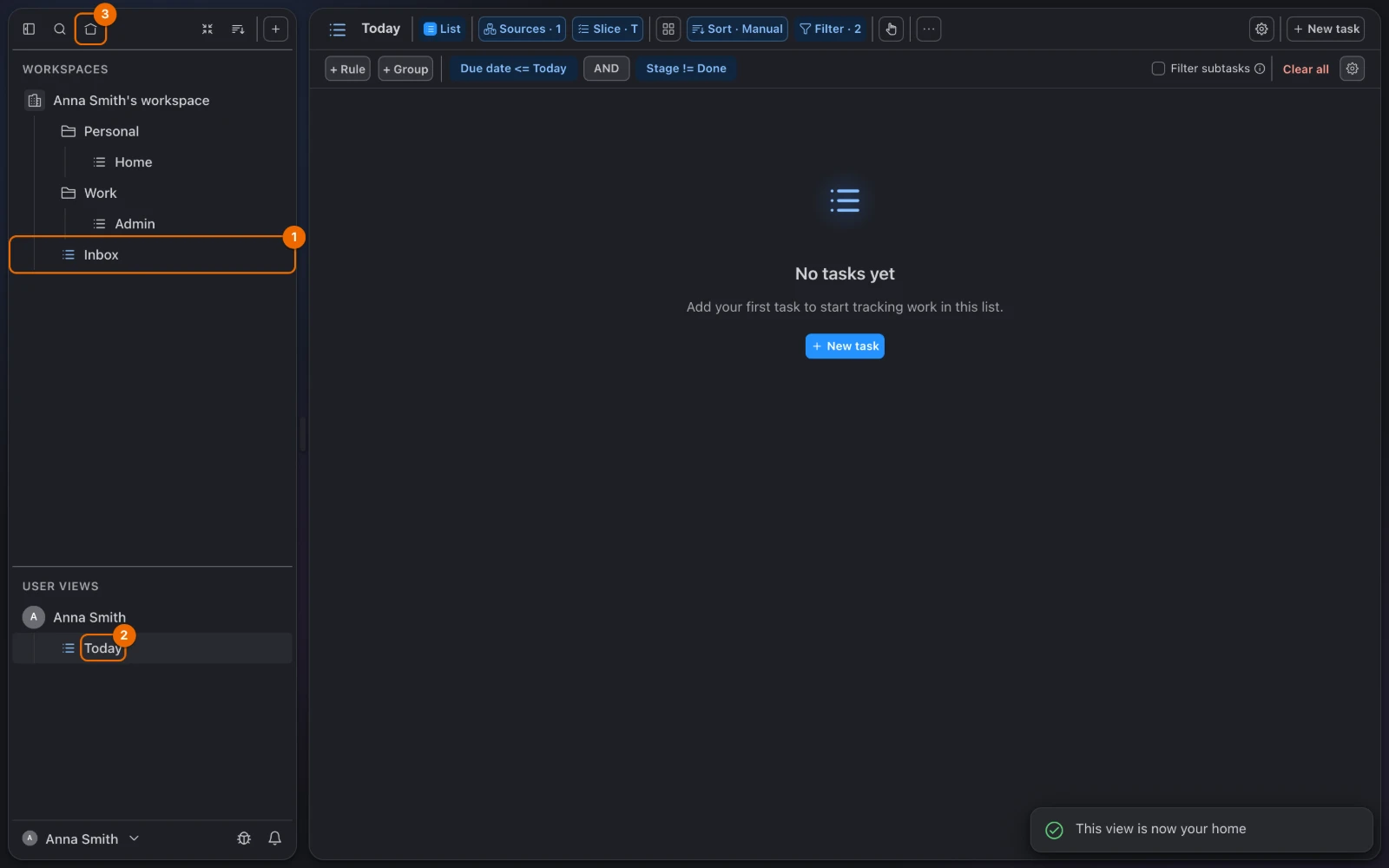The image size is (1389, 868).
Task: Click the hand pointer toolbar icon
Action: [891, 29]
